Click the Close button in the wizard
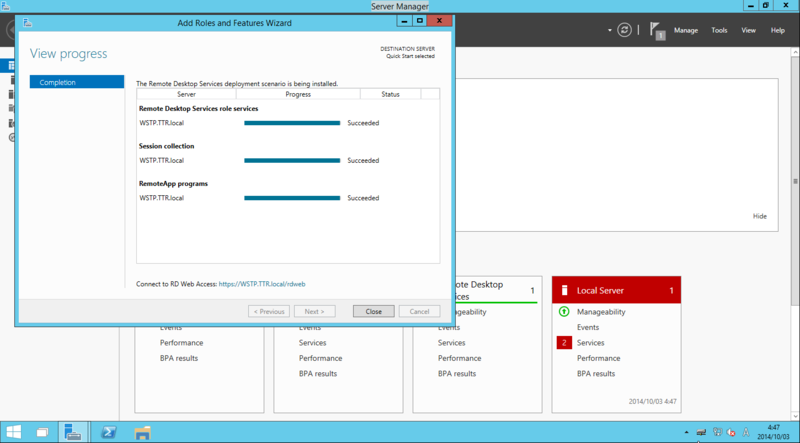Screen dimensions: 800x443 pyautogui.click(x=373, y=311)
